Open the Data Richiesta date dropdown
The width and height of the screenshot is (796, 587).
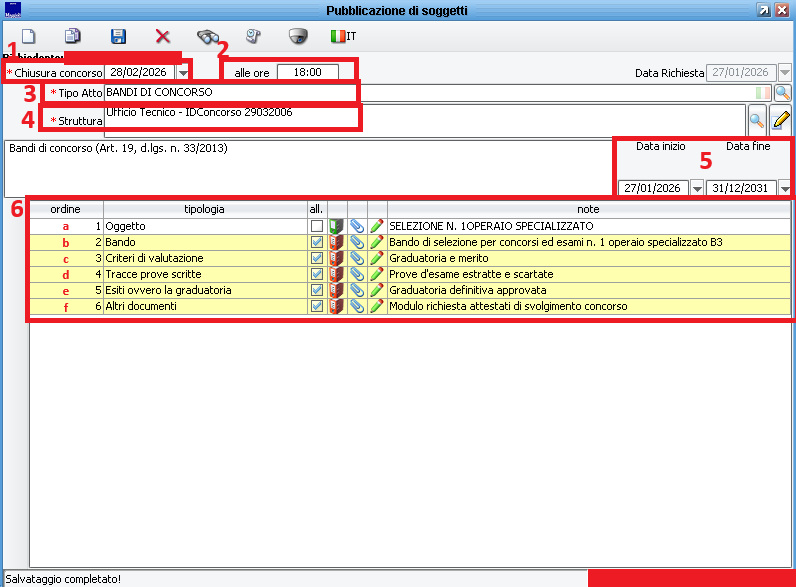tap(785, 73)
